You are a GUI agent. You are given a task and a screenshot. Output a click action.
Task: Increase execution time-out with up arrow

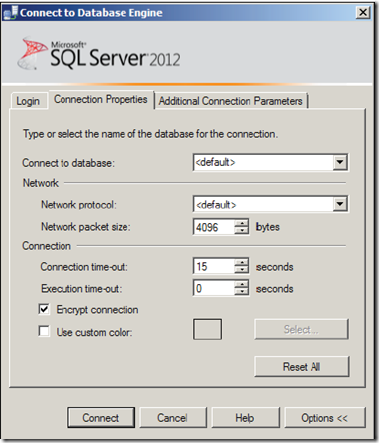(242, 284)
